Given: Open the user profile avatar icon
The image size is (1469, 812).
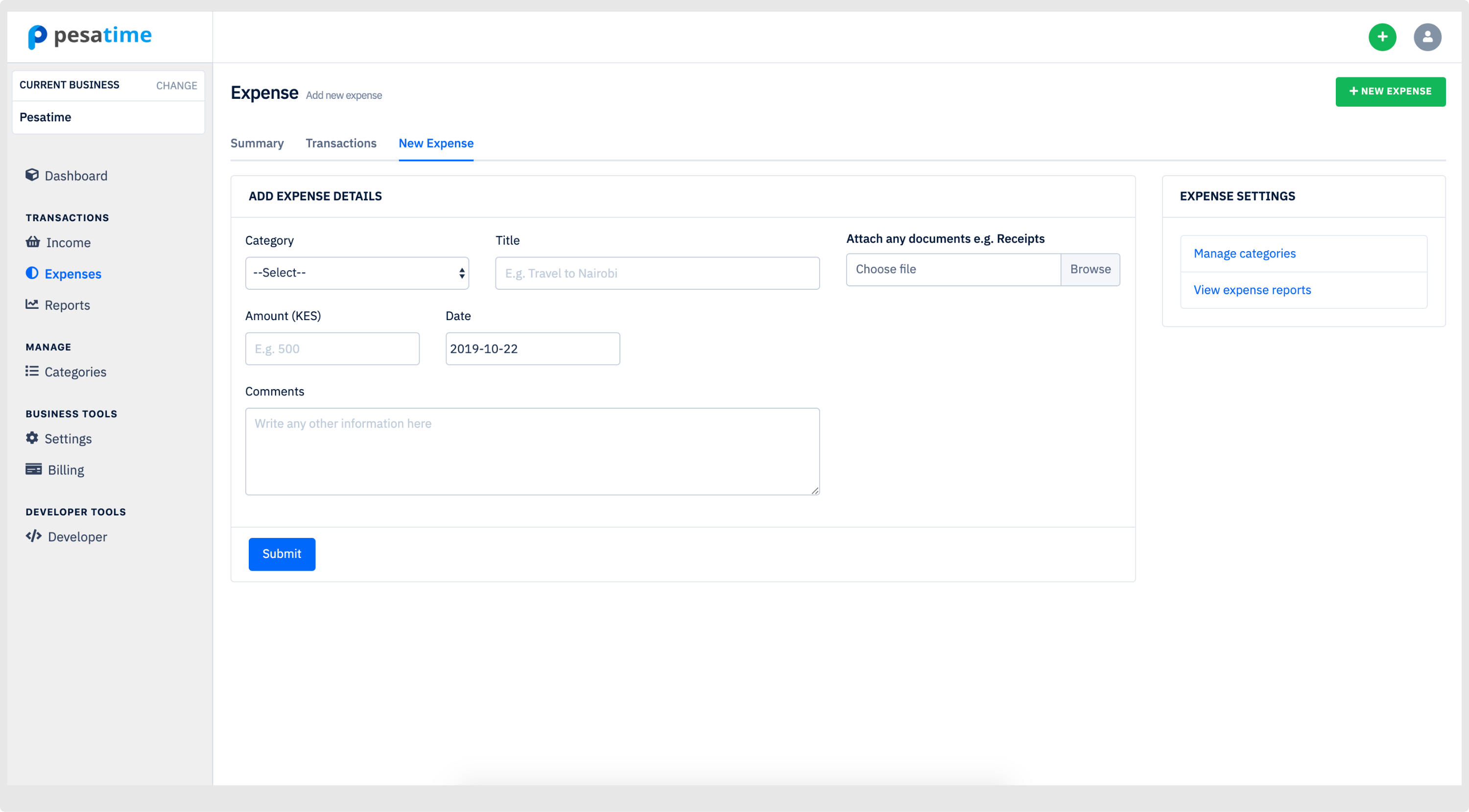Looking at the screenshot, I should [1427, 37].
